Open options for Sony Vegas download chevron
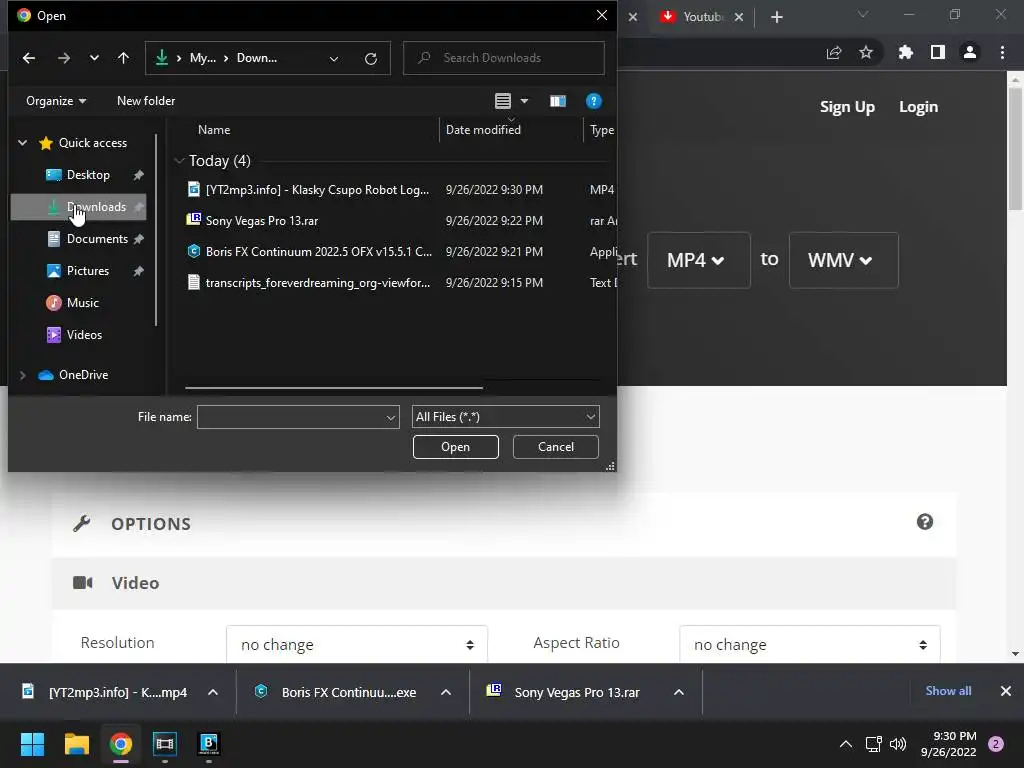 pyautogui.click(x=679, y=692)
